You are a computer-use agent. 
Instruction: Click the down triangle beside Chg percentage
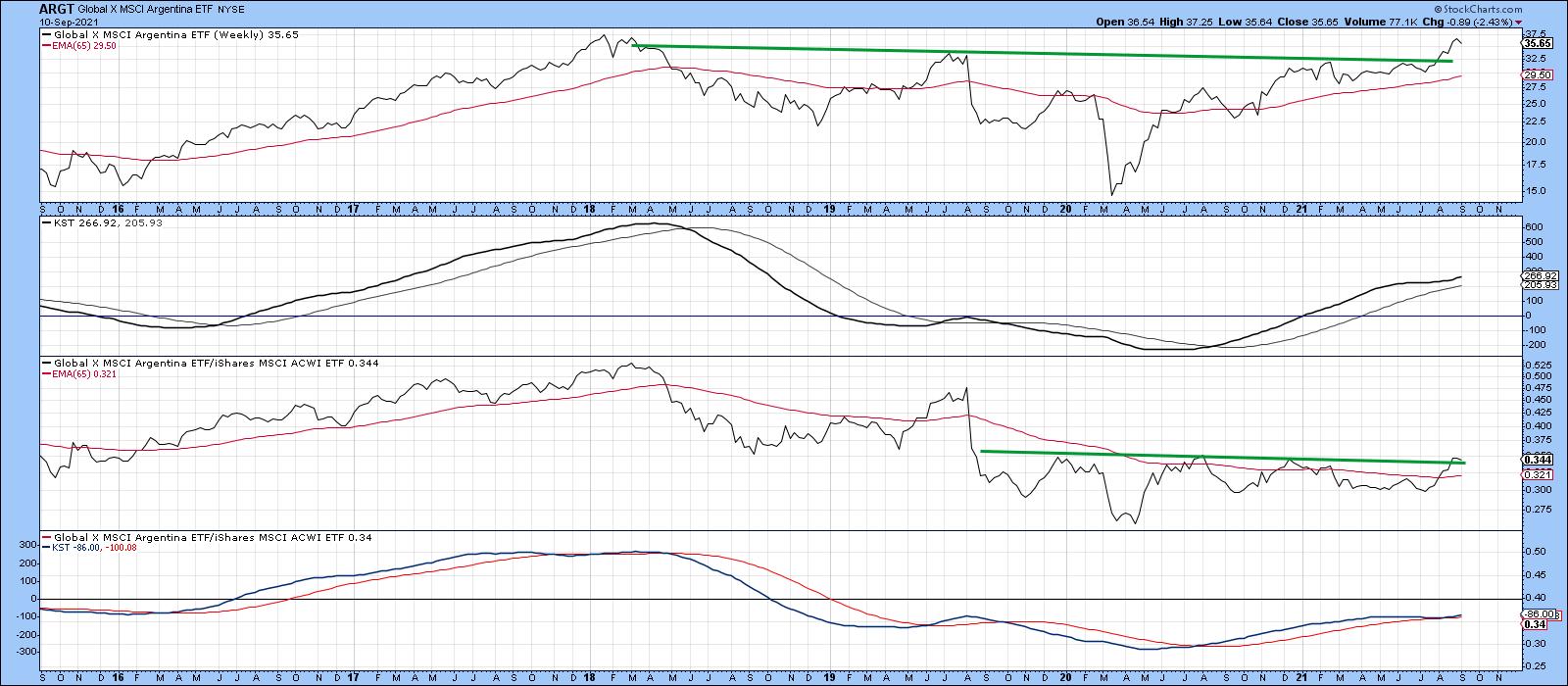coord(1518,22)
